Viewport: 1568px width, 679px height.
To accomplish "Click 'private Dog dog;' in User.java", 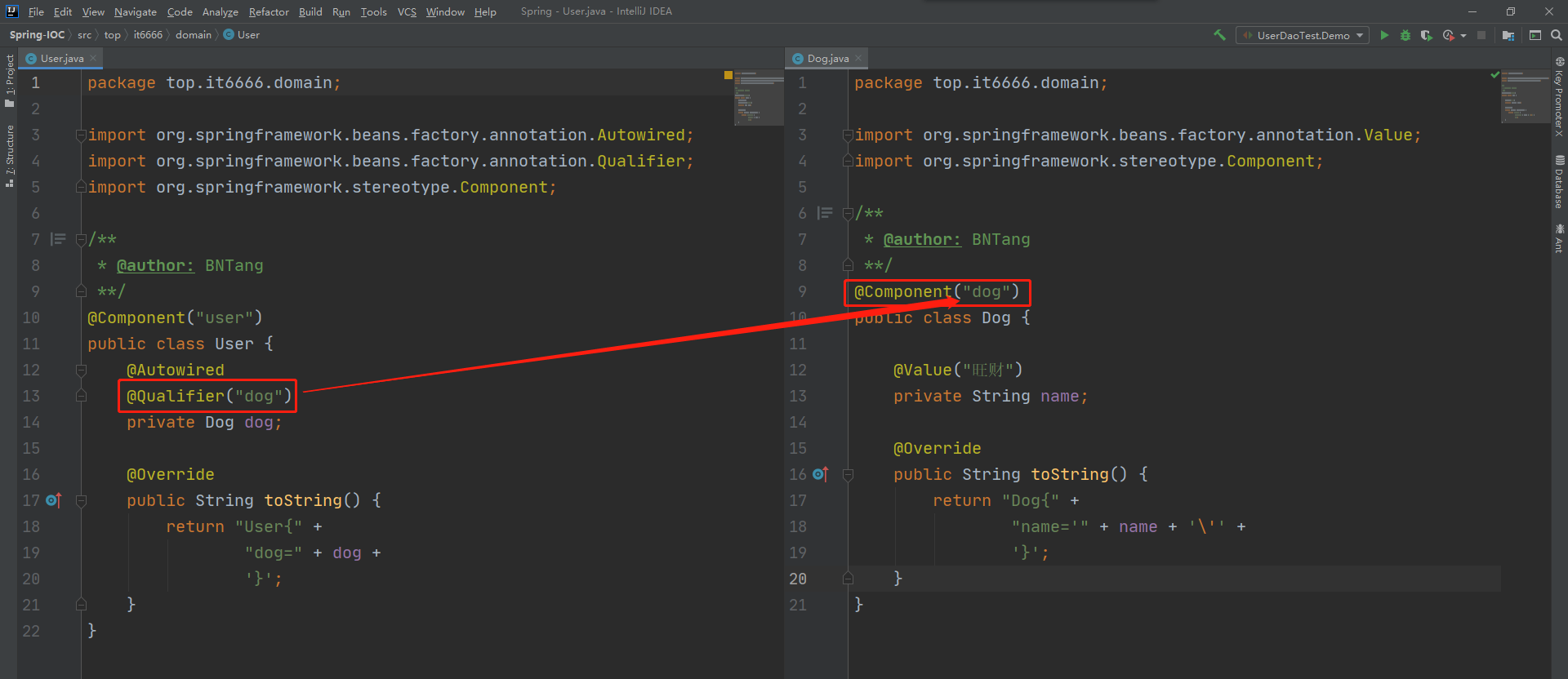I will coord(204,422).
